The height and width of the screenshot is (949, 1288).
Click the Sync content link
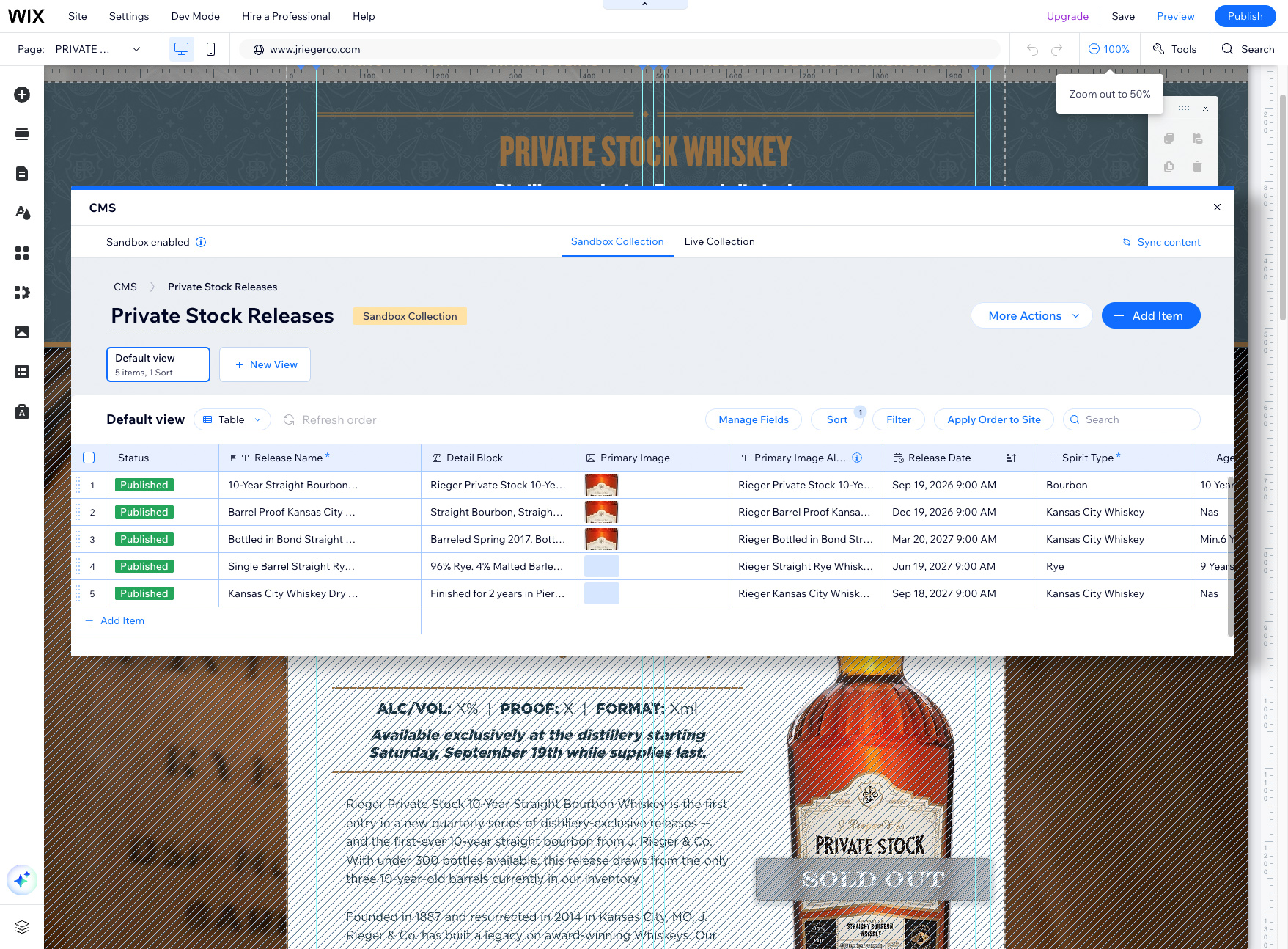(x=1161, y=242)
